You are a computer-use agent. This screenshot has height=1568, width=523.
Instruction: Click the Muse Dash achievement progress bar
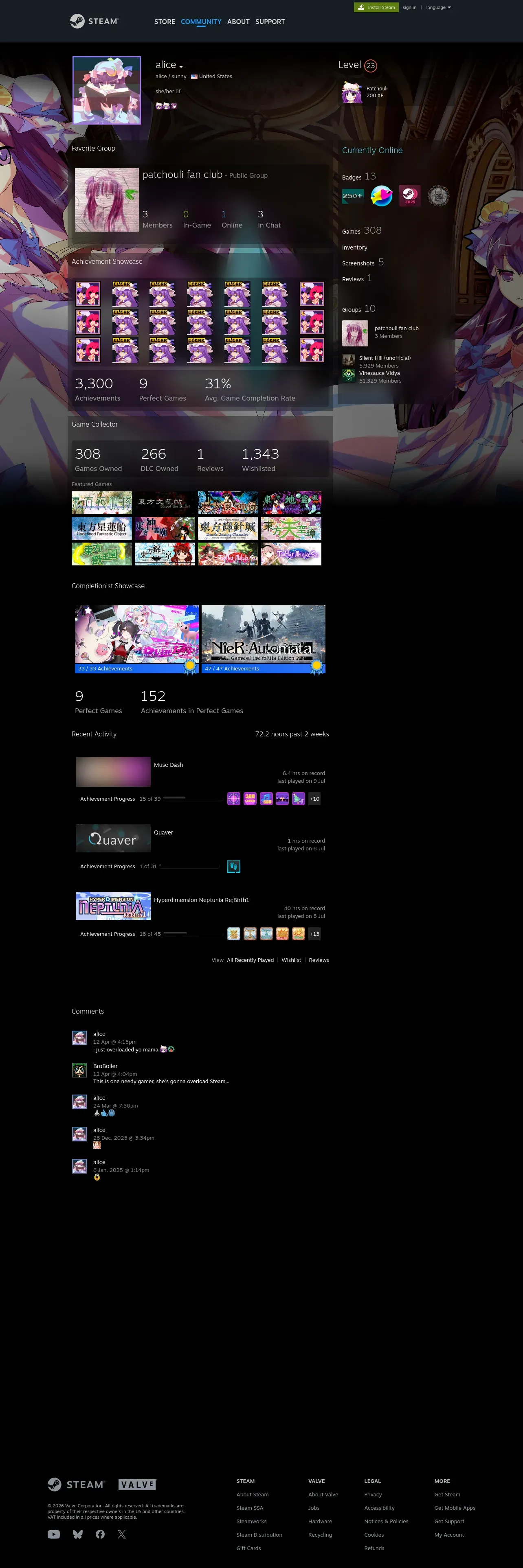[192, 798]
